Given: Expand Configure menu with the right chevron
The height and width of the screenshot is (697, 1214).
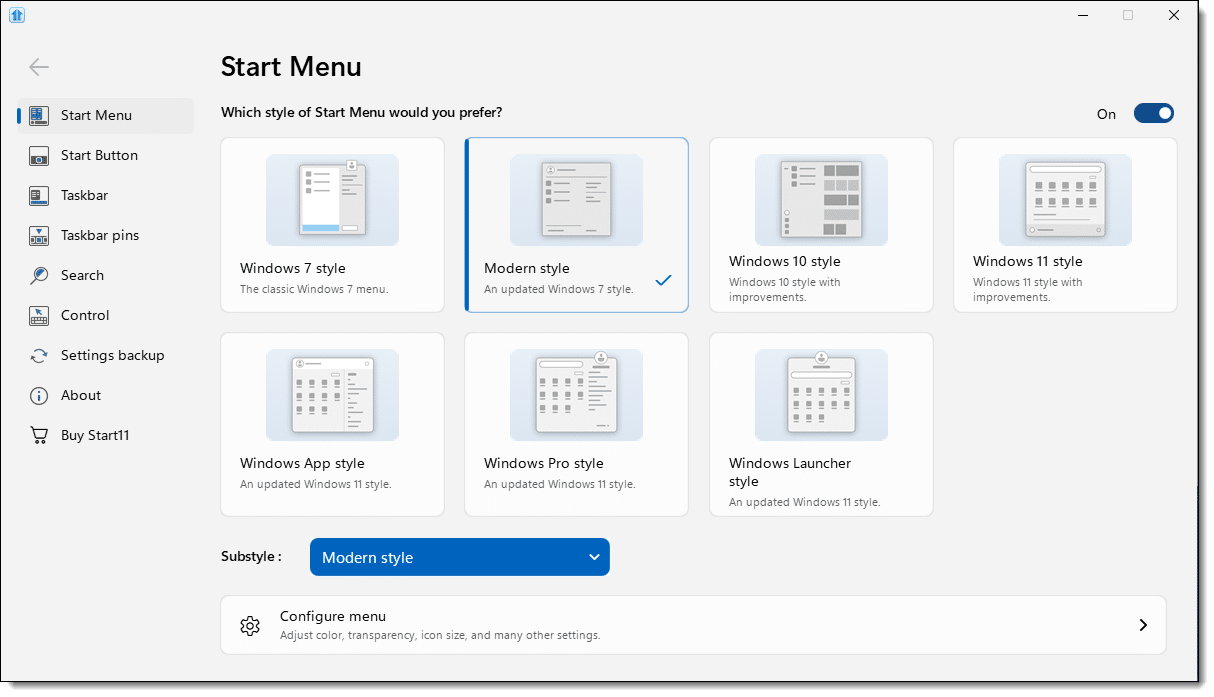Looking at the screenshot, I should point(1142,625).
